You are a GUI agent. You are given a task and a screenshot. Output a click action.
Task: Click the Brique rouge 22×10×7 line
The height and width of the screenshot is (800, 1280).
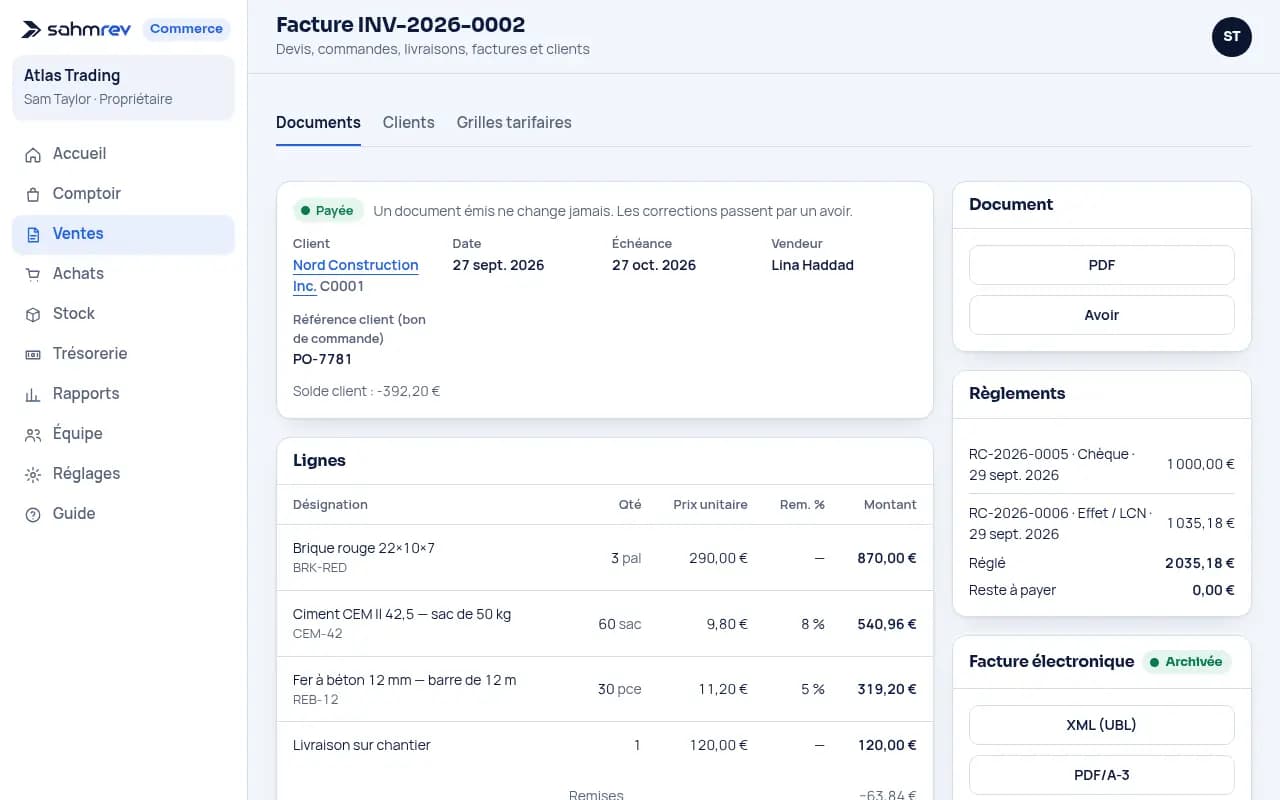coord(604,558)
